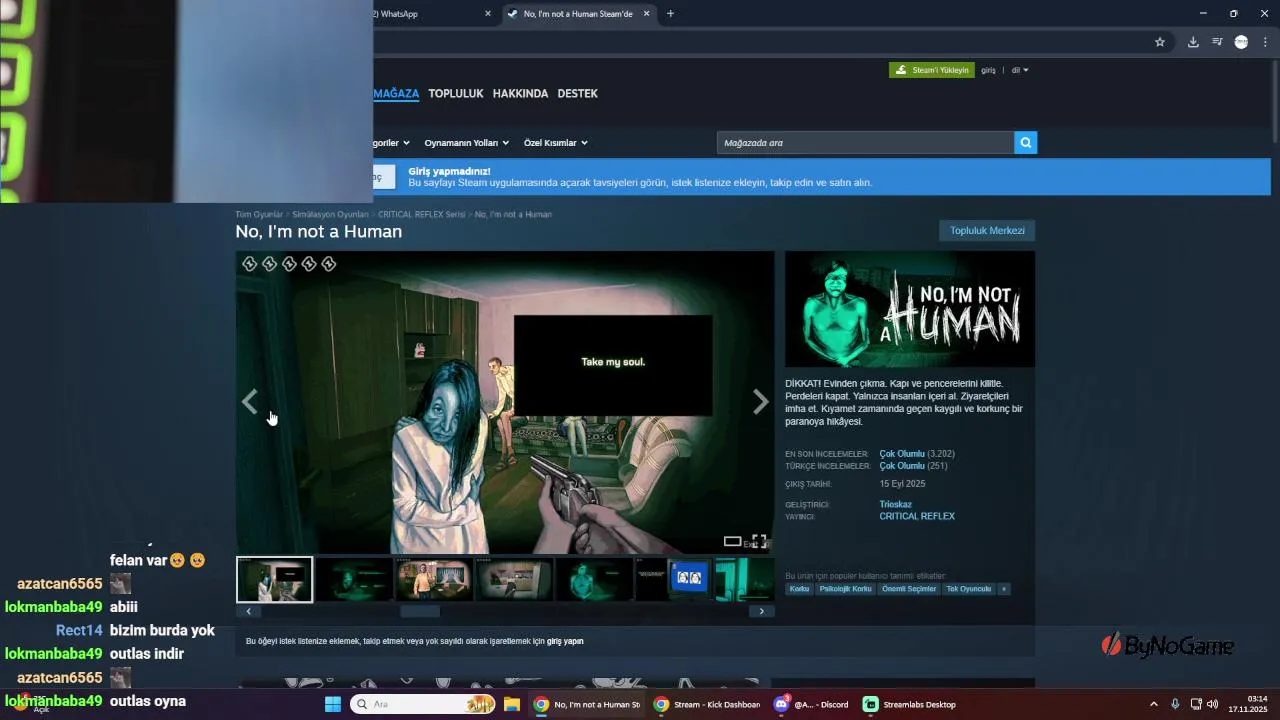Focus the Mağazada ara search field
Image resolution: width=1280 pixels, height=720 pixels.
coord(865,143)
